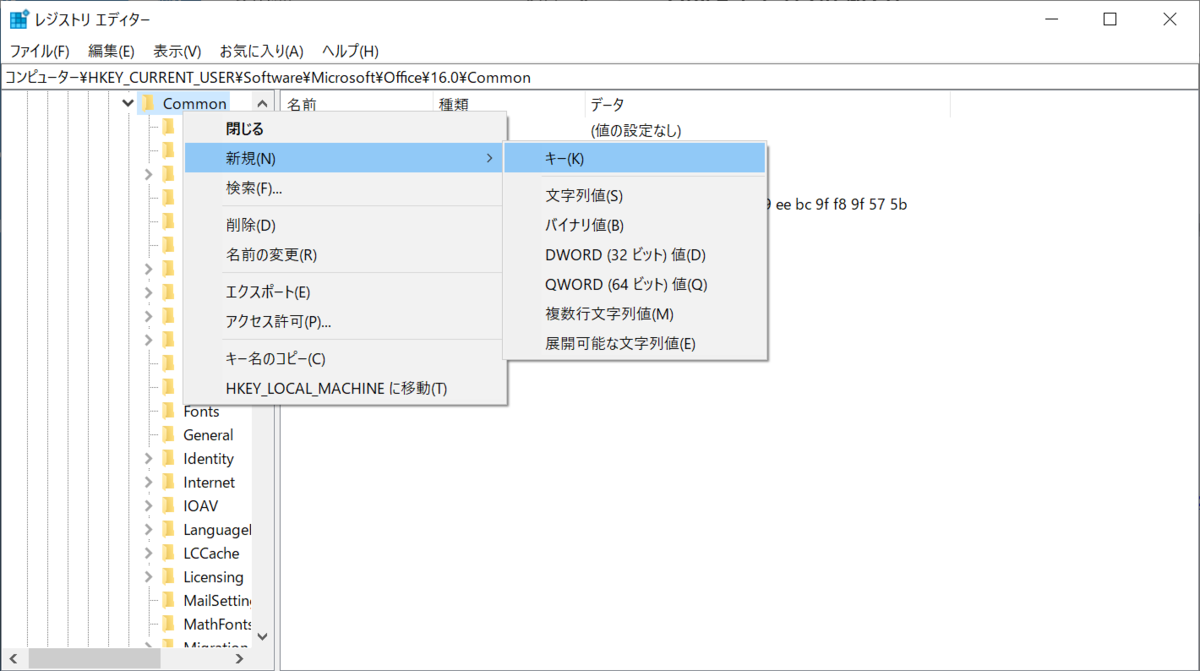Click the Common key folder icon
The image size is (1200, 671).
pos(148,103)
